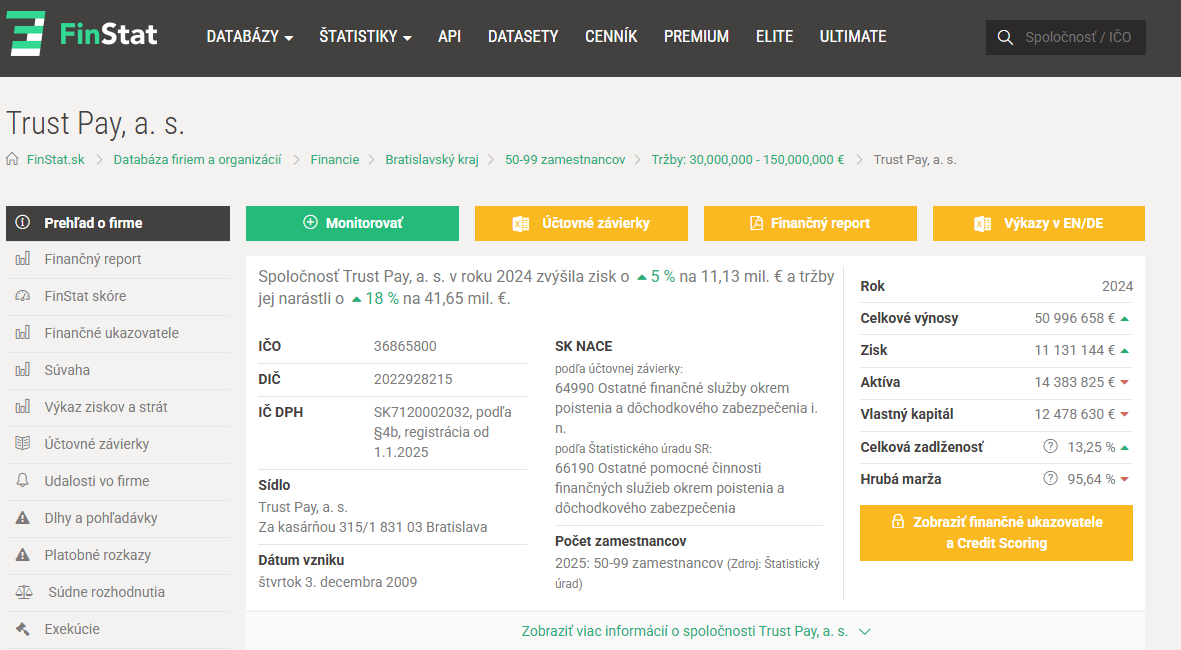Click the warning icon beside Dlhy a pohľadávky
The image size is (1181, 650).
23,517
